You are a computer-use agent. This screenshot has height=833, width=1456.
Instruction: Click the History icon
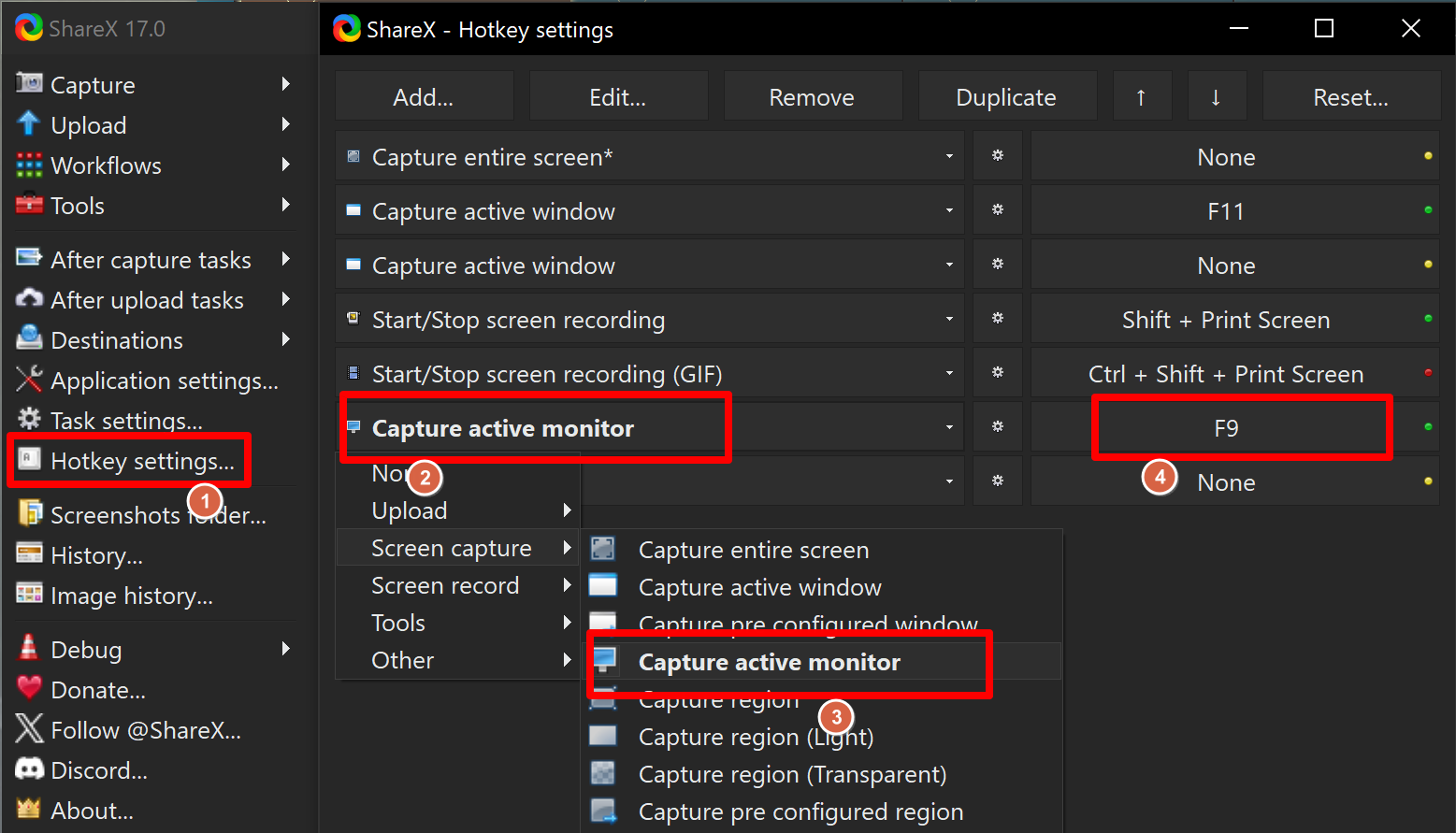(x=29, y=553)
